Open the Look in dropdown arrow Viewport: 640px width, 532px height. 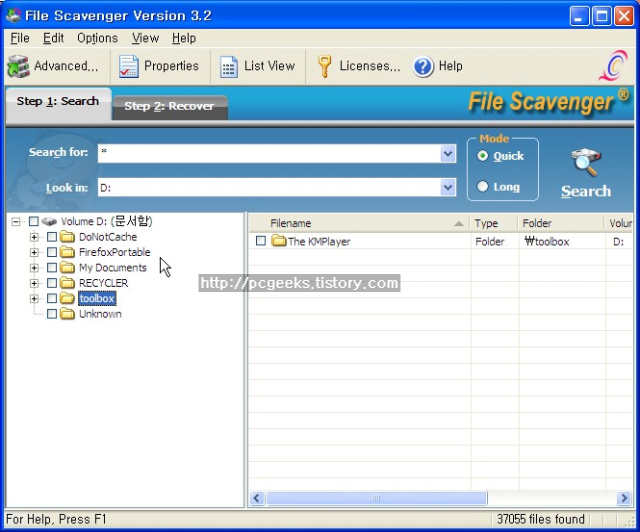point(448,187)
